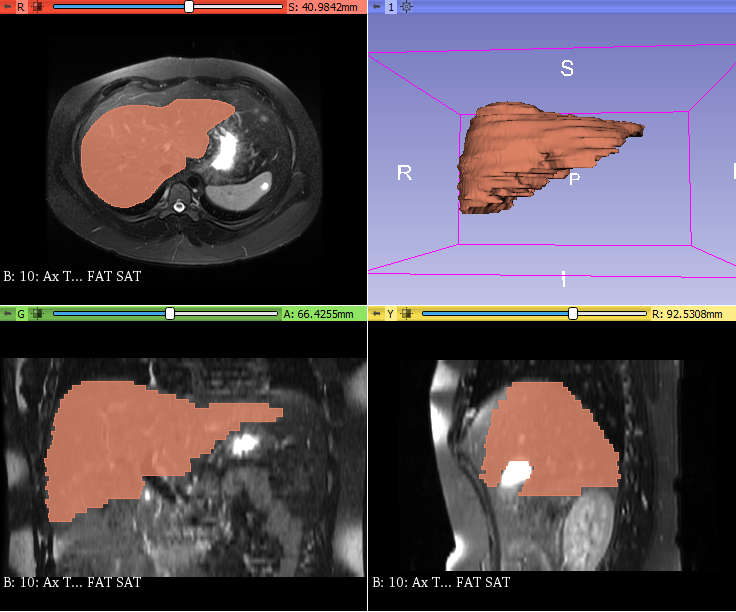Click the fit-to-window icon next to the R label
736x612 pixels.
click(x=37, y=7)
